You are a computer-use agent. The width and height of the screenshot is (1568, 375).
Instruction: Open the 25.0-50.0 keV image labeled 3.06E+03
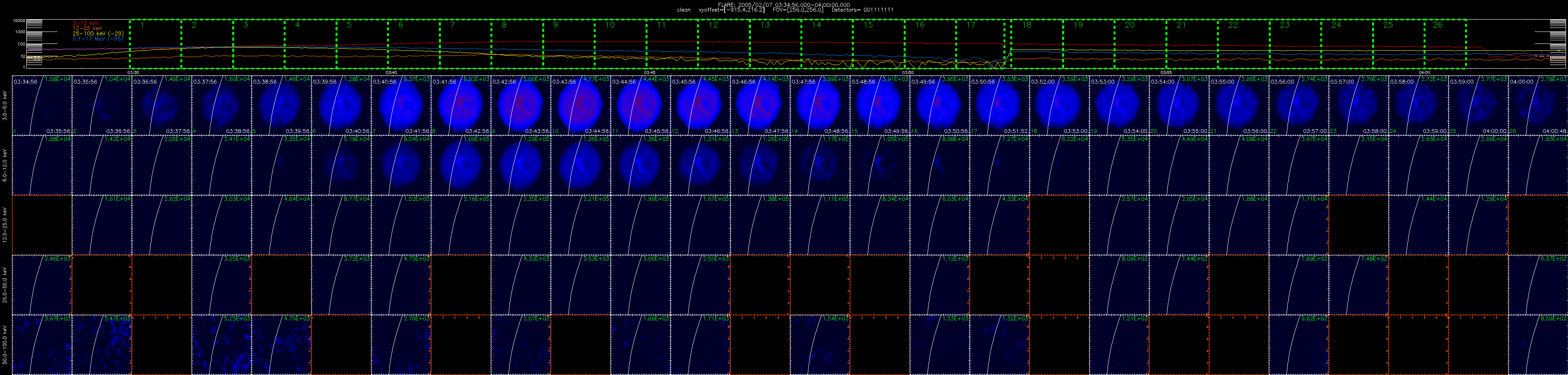point(640,284)
